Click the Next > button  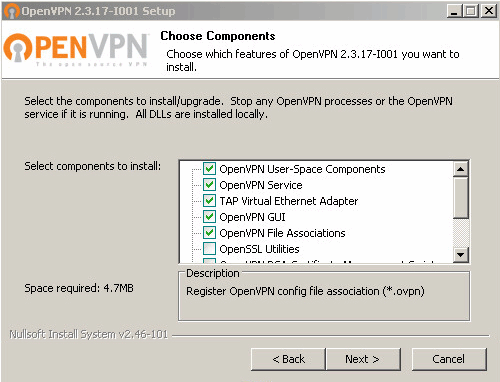click(363, 359)
